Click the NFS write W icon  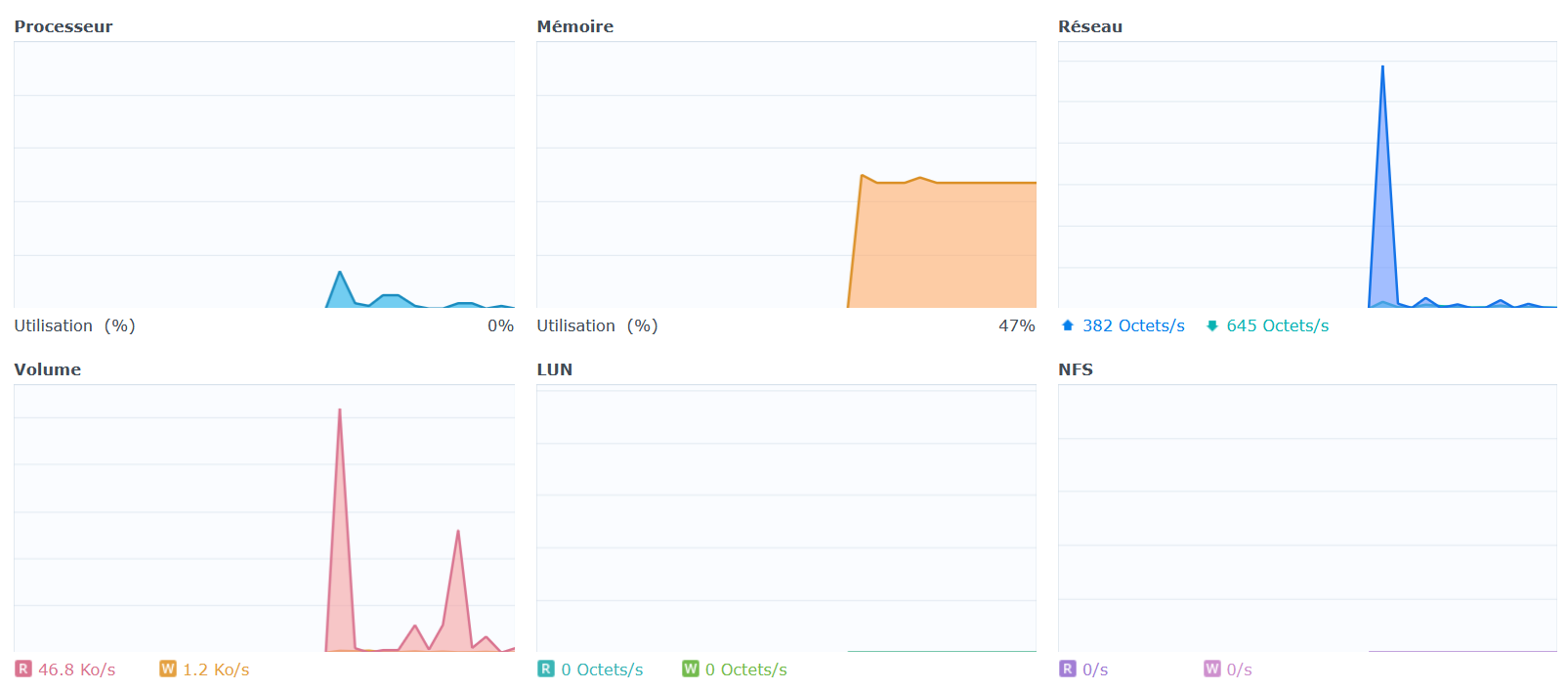click(1212, 669)
